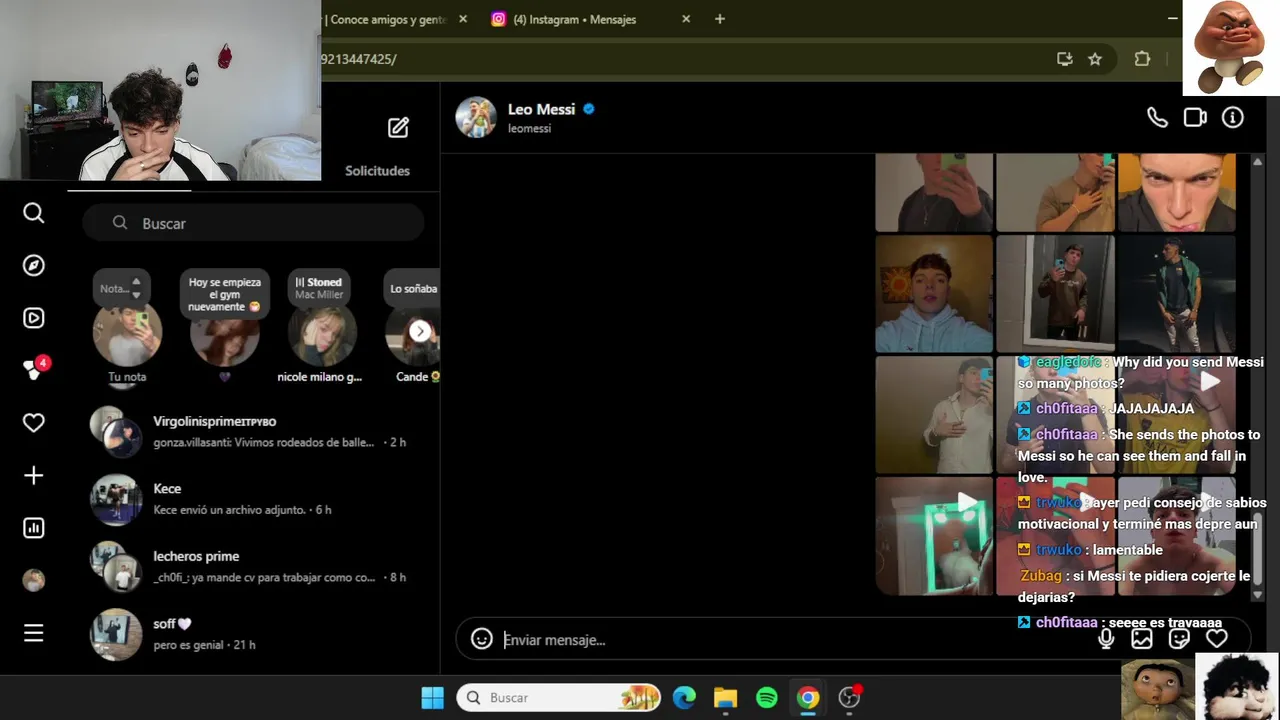The width and height of the screenshot is (1280, 720).
Task: Open the browser extensions puzzle icon
Action: click(x=1142, y=59)
